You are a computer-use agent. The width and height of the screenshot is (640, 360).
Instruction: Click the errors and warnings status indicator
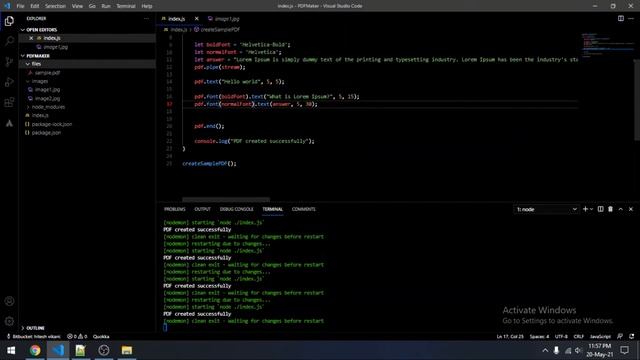point(77,337)
